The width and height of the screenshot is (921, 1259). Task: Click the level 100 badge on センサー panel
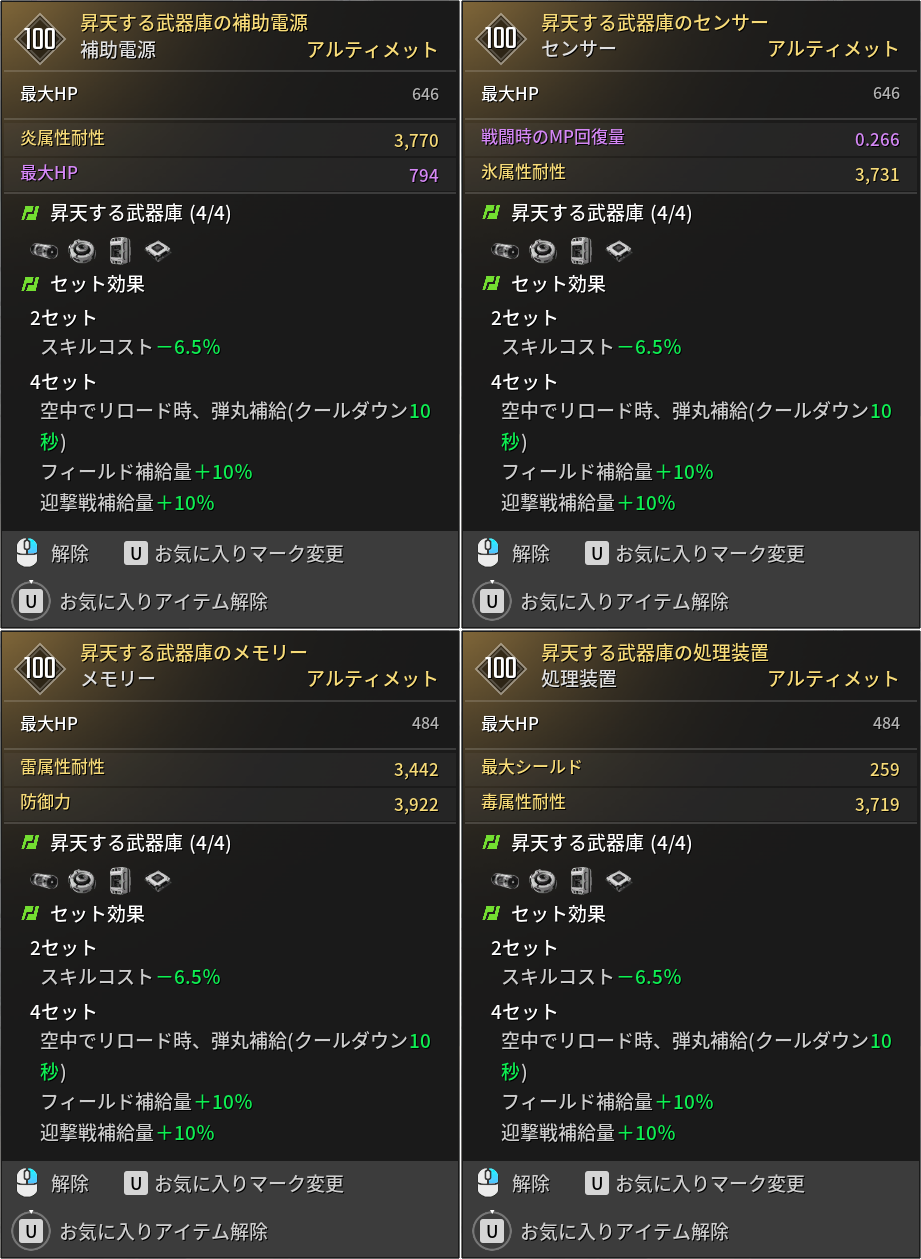click(x=501, y=38)
